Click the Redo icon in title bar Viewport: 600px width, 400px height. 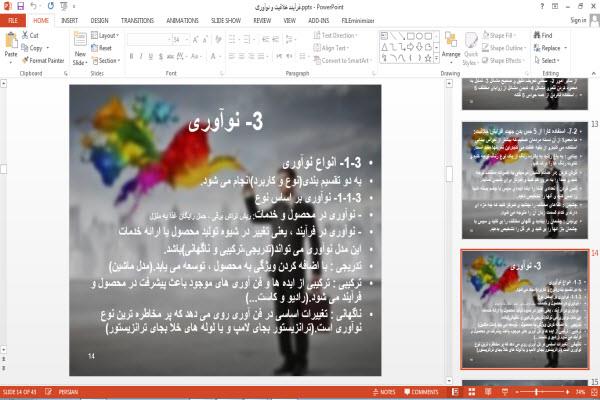(51, 7)
